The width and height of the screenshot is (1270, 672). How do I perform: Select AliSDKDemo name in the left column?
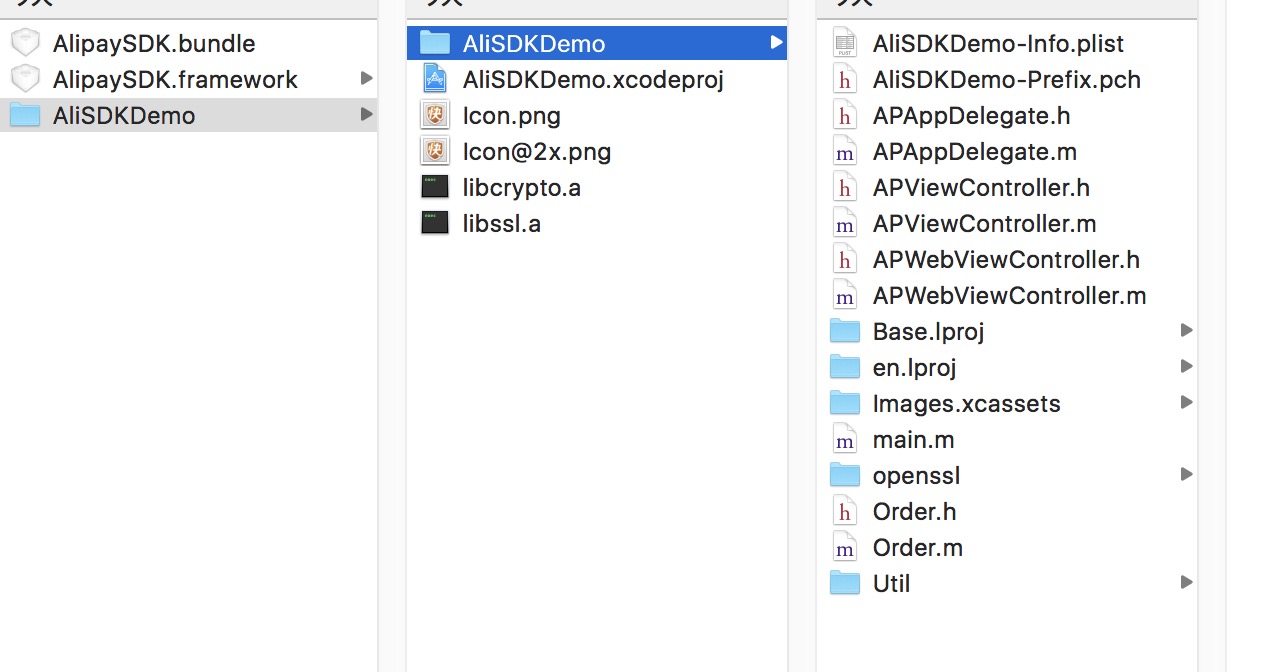point(124,116)
